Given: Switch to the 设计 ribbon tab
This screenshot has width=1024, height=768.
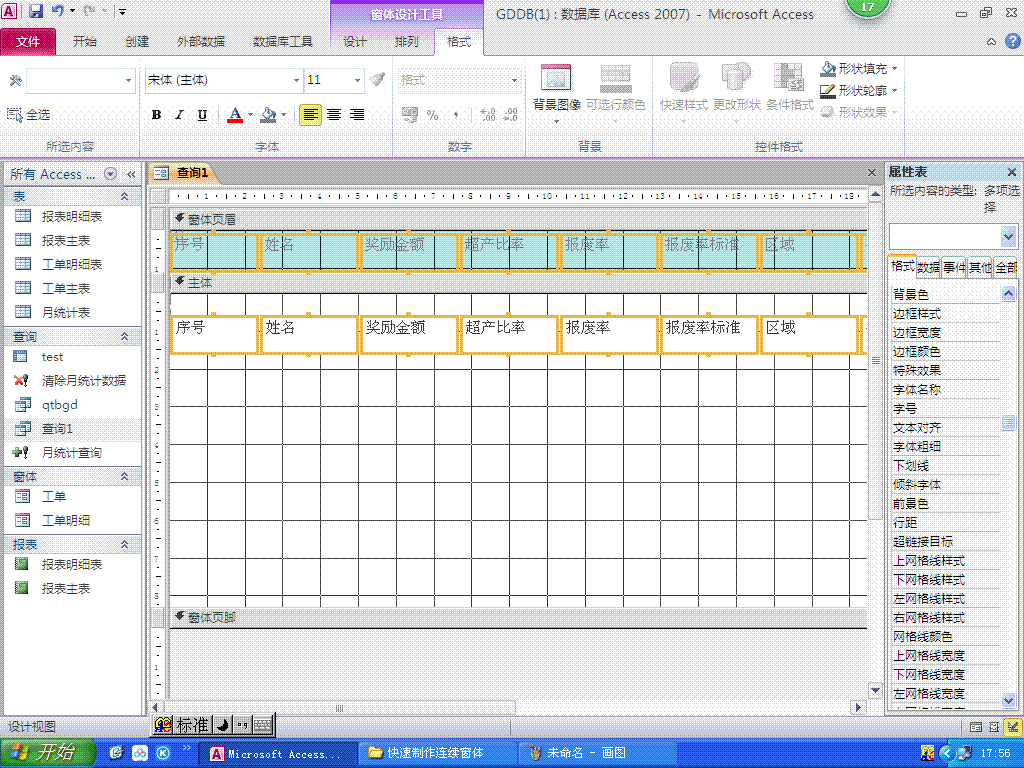Looking at the screenshot, I should coord(355,42).
